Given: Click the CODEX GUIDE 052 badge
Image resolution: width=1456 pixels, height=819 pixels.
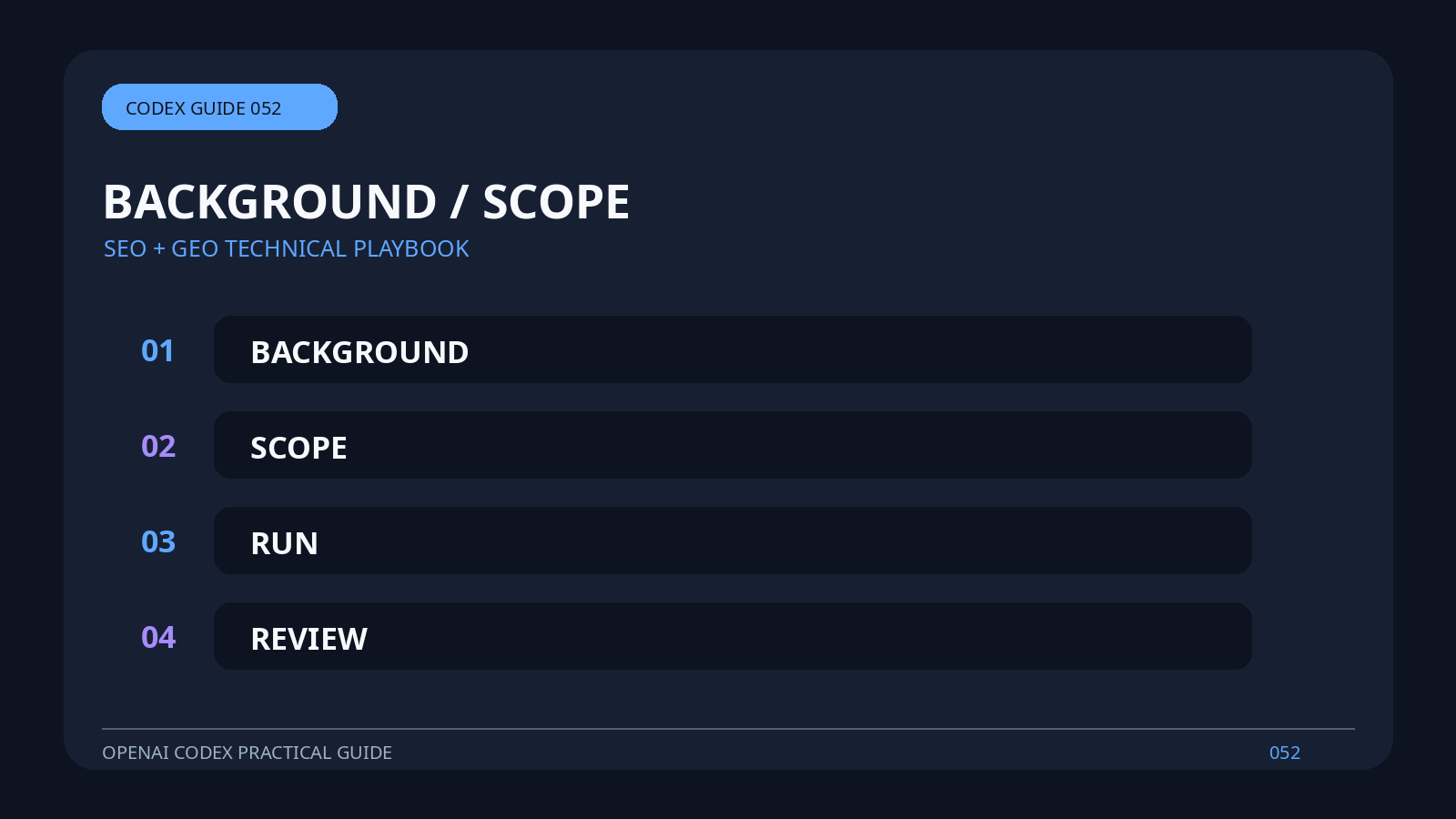Looking at the screenshot, I should 219,107.
